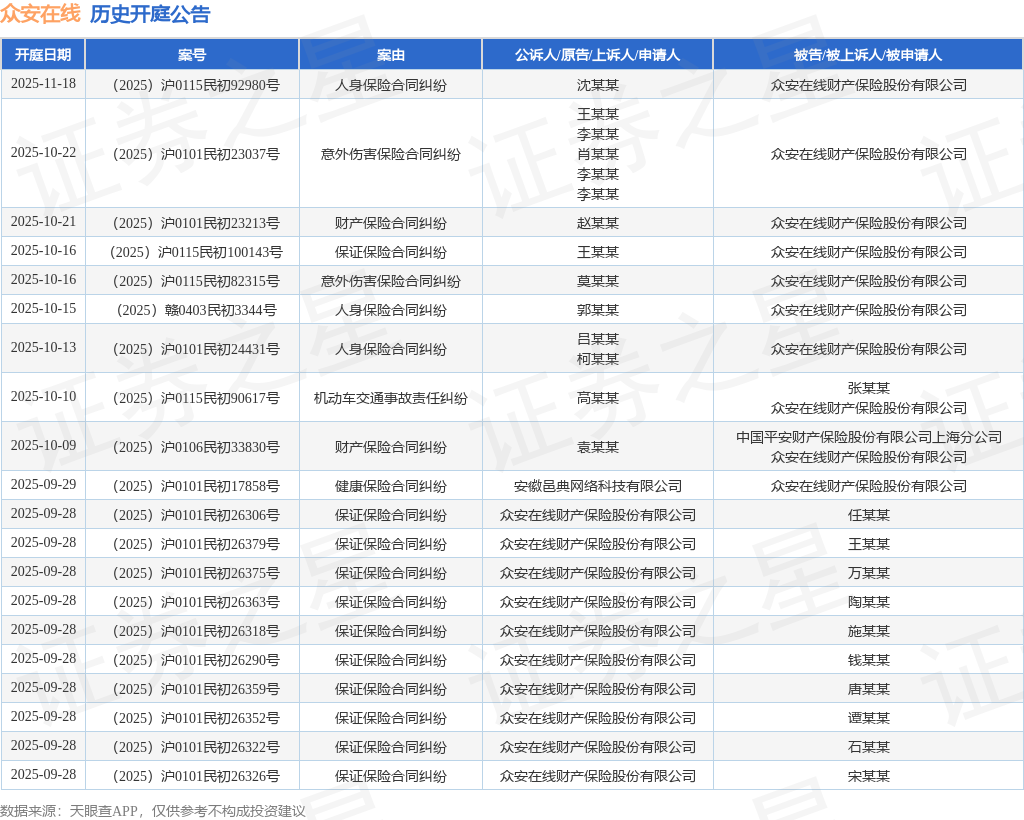Click plaintiff 莫某某
This screenshot has width=1024, height=820.
click(x=598, y=281)
